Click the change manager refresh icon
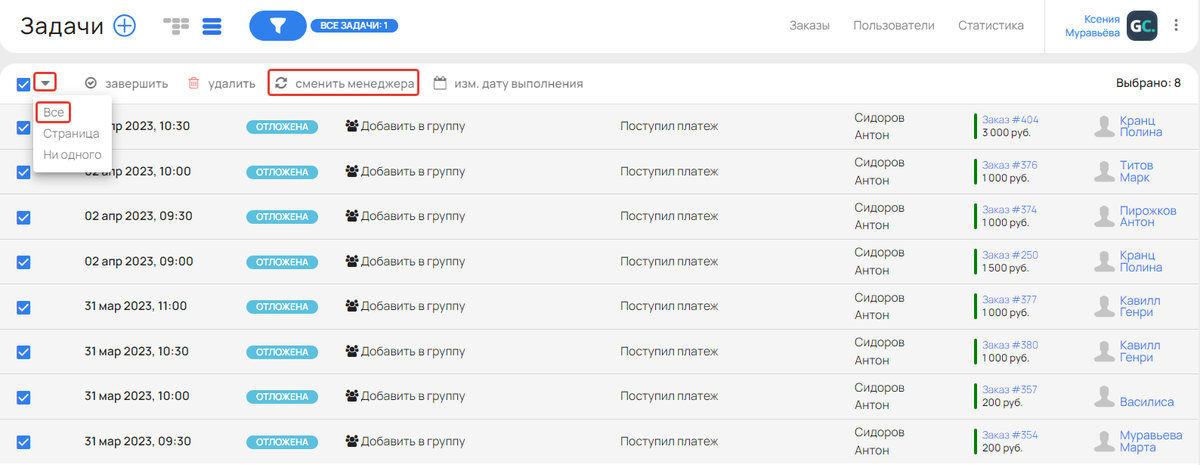The image size is (1200, 465). (x=281, y=84)
